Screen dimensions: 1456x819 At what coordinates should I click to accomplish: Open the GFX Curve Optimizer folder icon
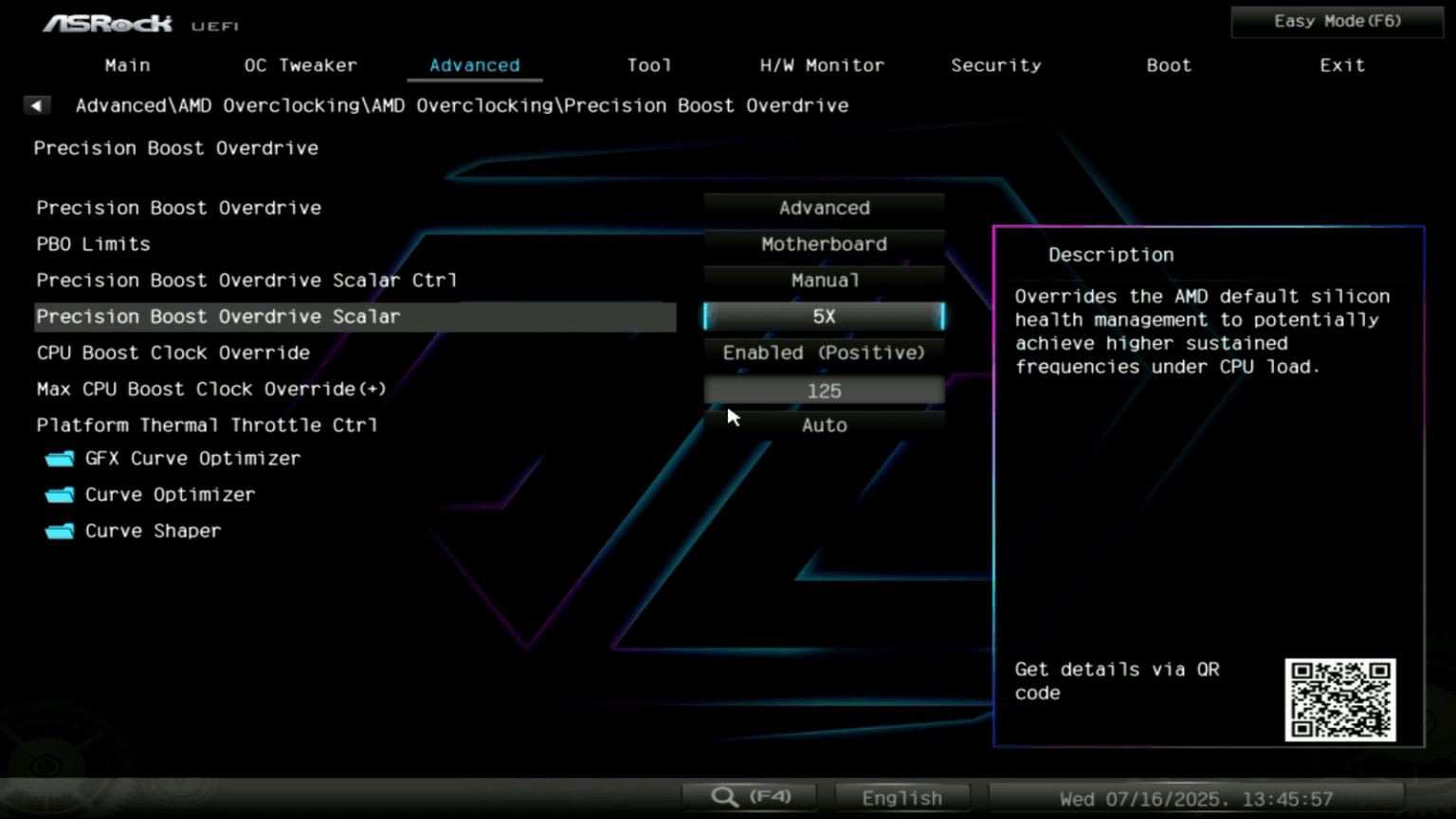(x=60, y=459)
